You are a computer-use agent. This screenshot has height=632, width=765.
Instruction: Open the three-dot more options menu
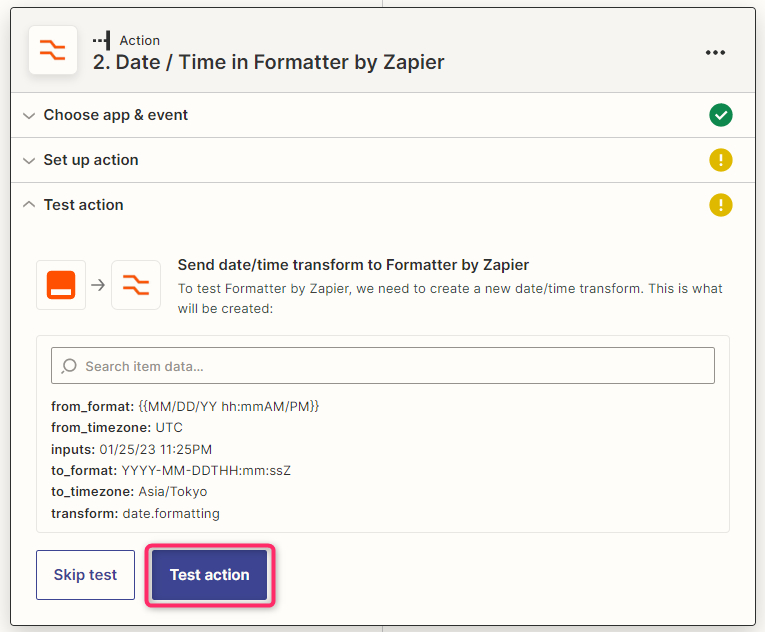click(x=715, y=53)
